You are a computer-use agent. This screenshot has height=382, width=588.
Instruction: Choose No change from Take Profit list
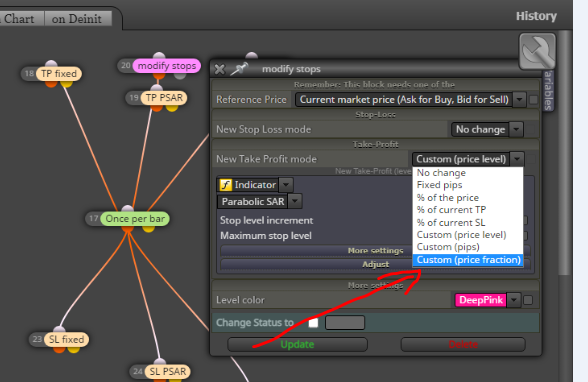click(468, 173)
